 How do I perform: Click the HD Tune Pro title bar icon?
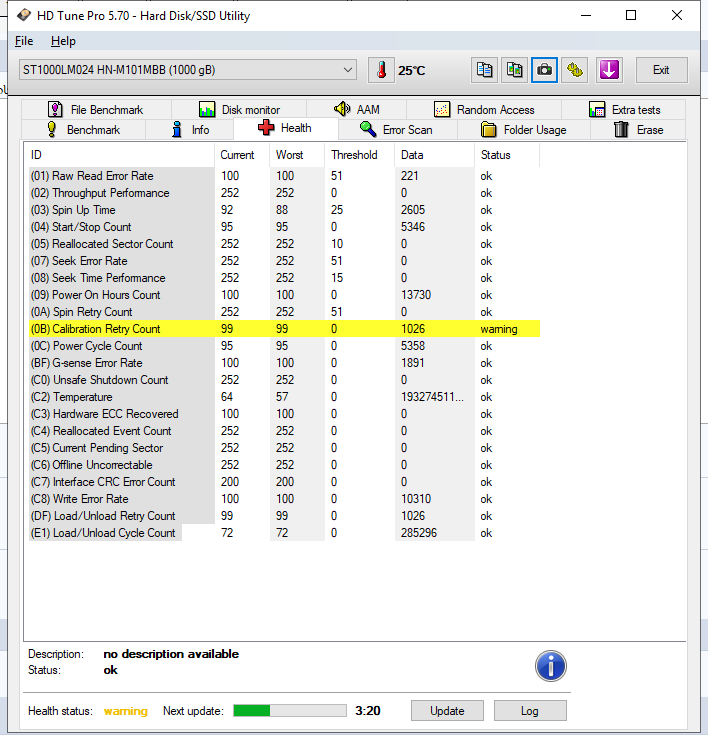click(24, 15)
